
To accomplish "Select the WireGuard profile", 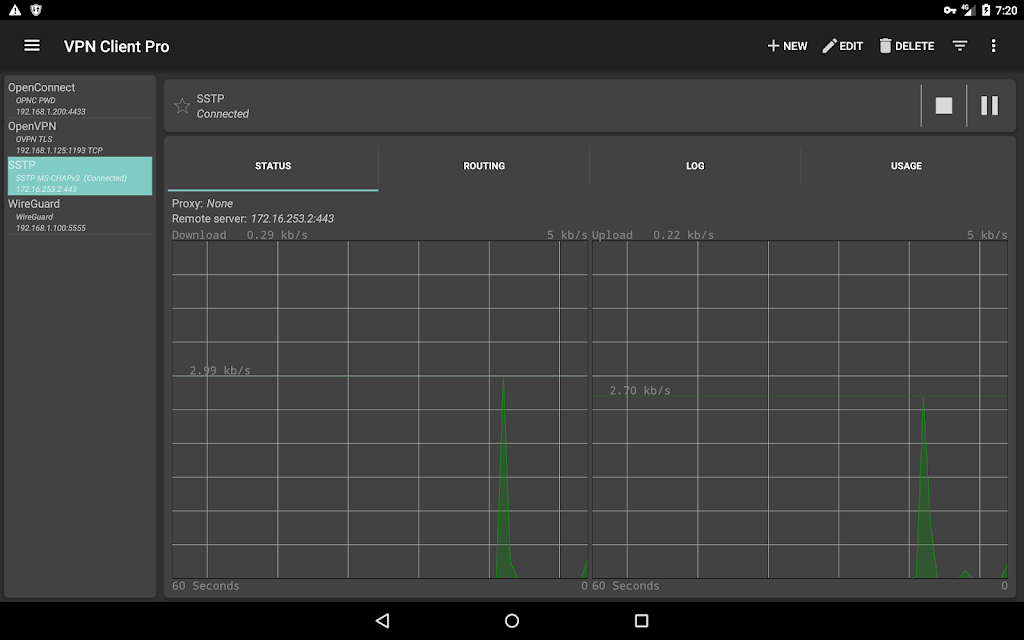I will (x=79, y=215).
